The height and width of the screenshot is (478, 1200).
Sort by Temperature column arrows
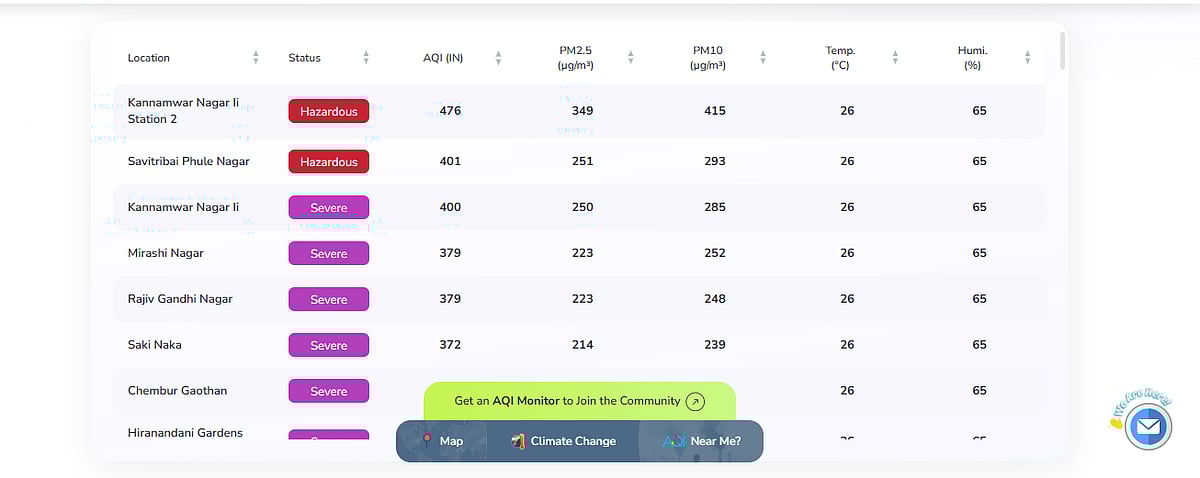[895, 58]
